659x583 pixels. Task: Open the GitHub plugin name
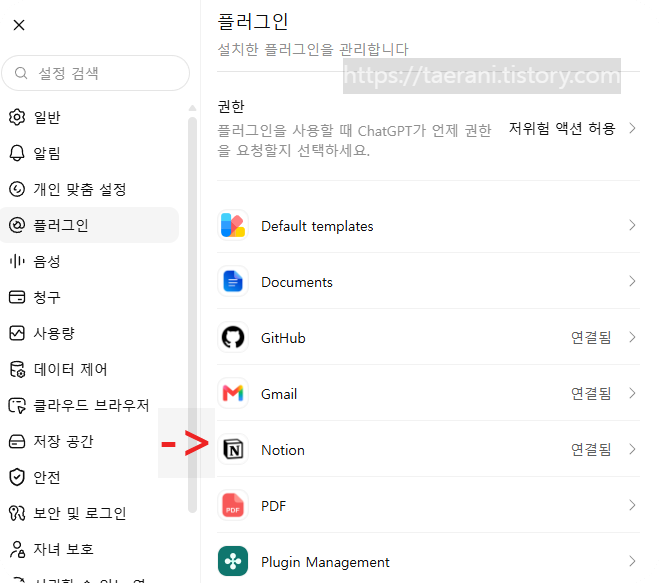[283, 338]
